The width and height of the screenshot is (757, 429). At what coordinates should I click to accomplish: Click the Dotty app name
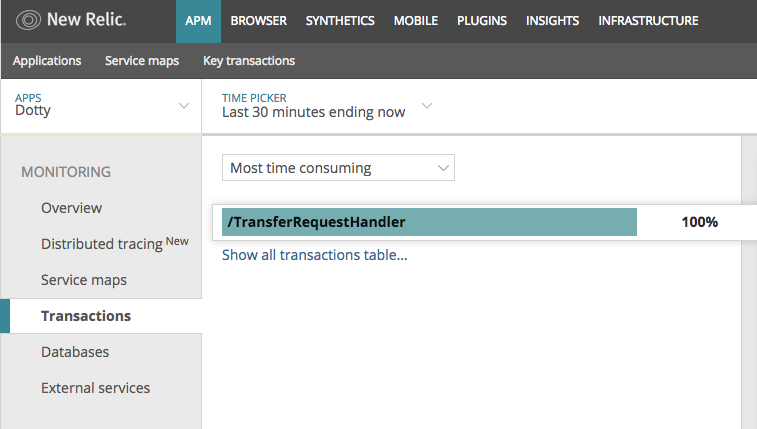point(33,111)
